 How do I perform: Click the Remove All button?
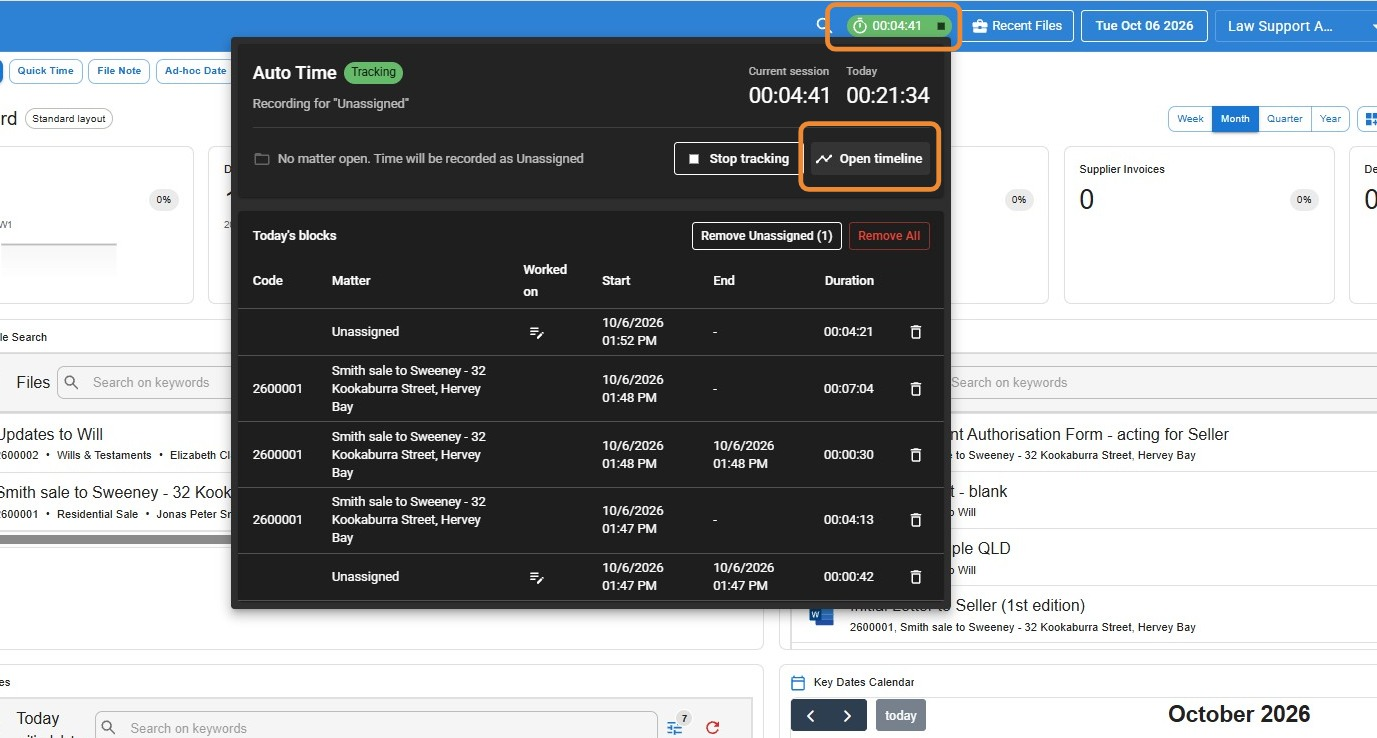pyautogui.click(x=889, y=236)
